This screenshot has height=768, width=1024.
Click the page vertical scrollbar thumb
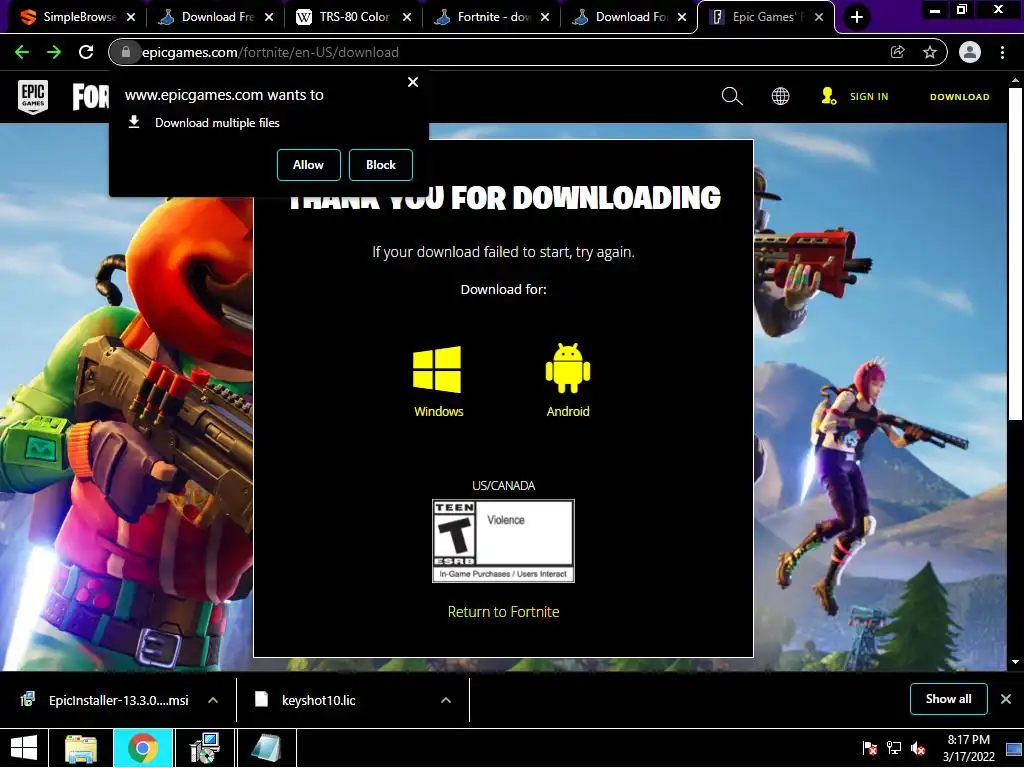click(x=1015, y=255)
